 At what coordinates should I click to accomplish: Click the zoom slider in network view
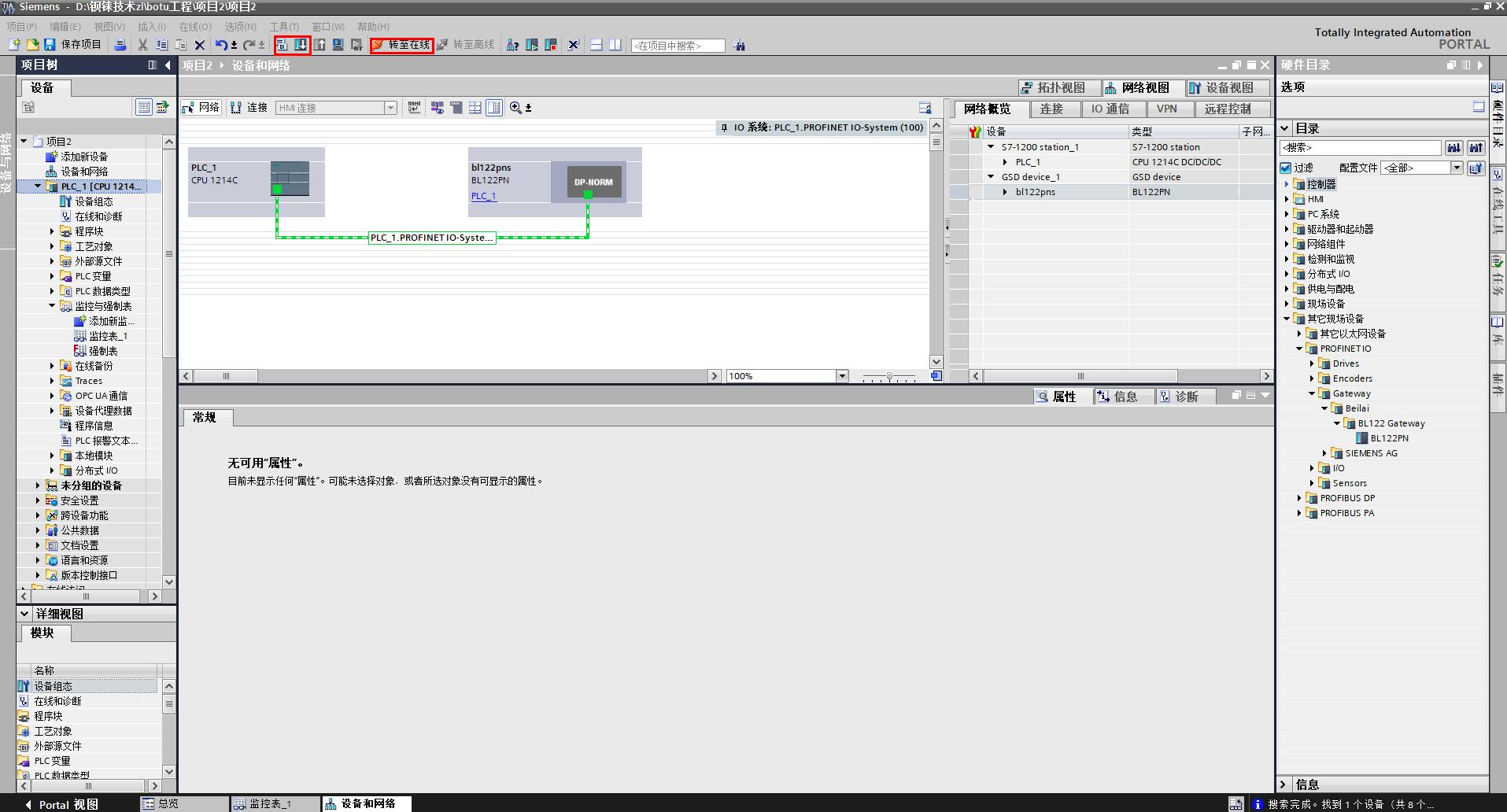click(889, 376)
